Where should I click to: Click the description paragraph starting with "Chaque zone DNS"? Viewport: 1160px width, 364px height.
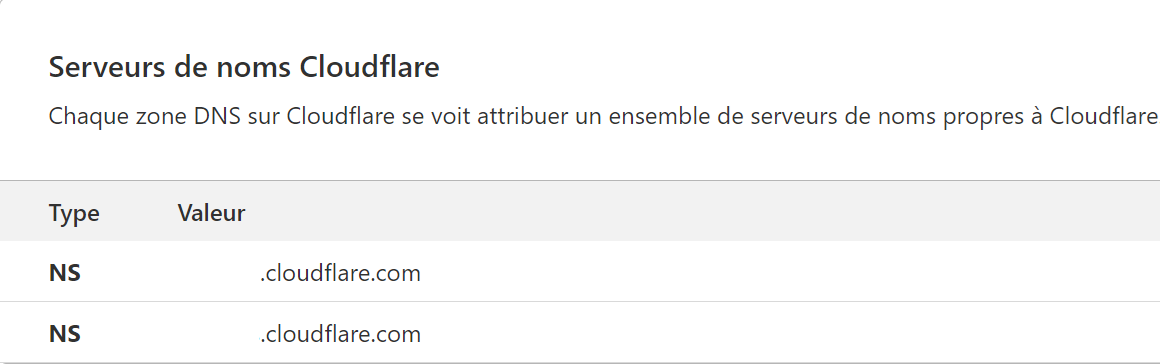(x=603, y=116)
